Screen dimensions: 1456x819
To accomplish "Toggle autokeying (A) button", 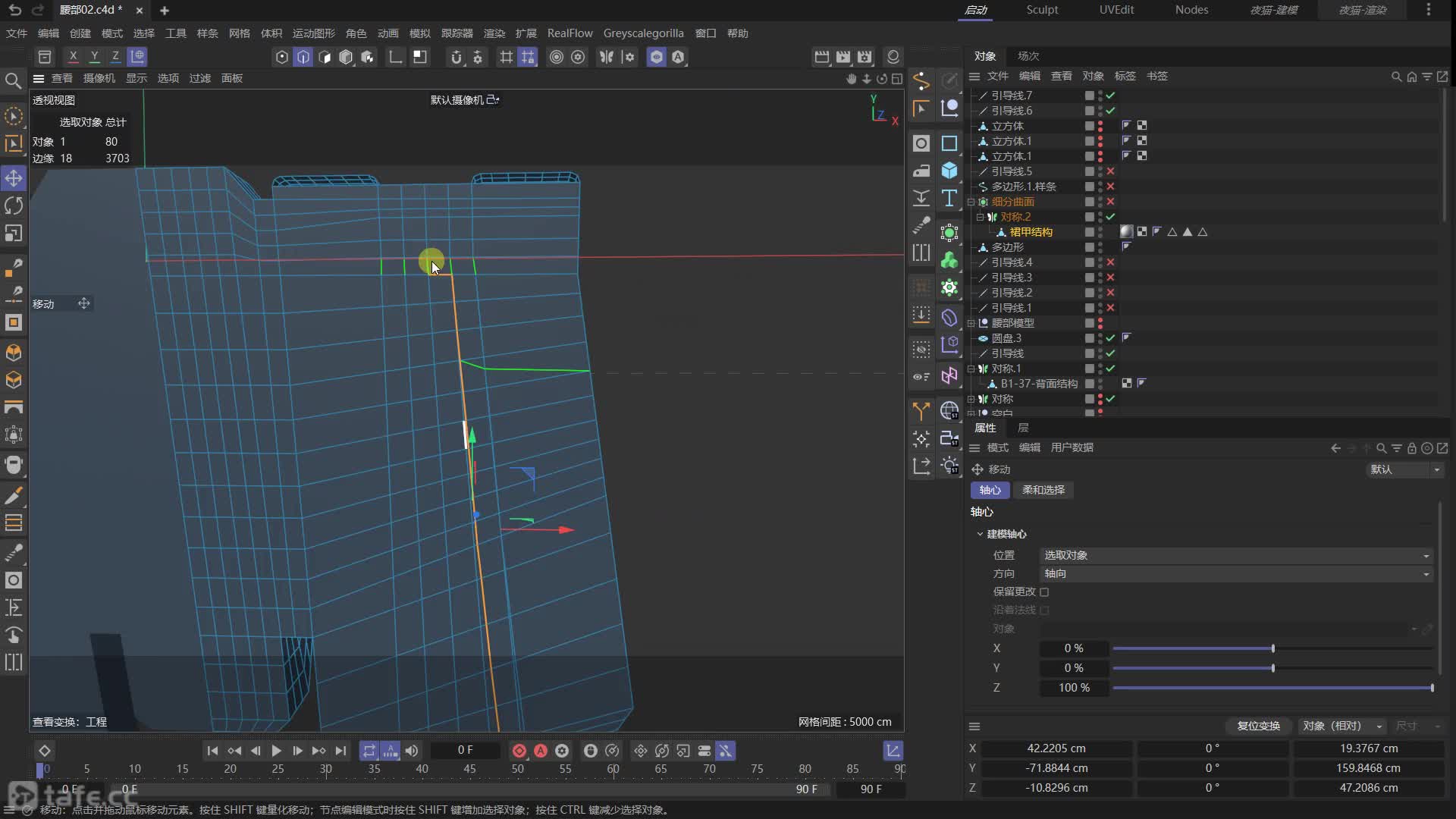I will (541, 751).
